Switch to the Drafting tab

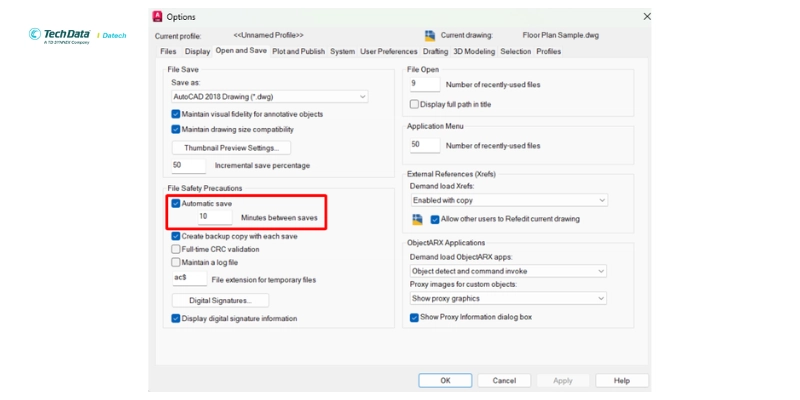point(435,52)
